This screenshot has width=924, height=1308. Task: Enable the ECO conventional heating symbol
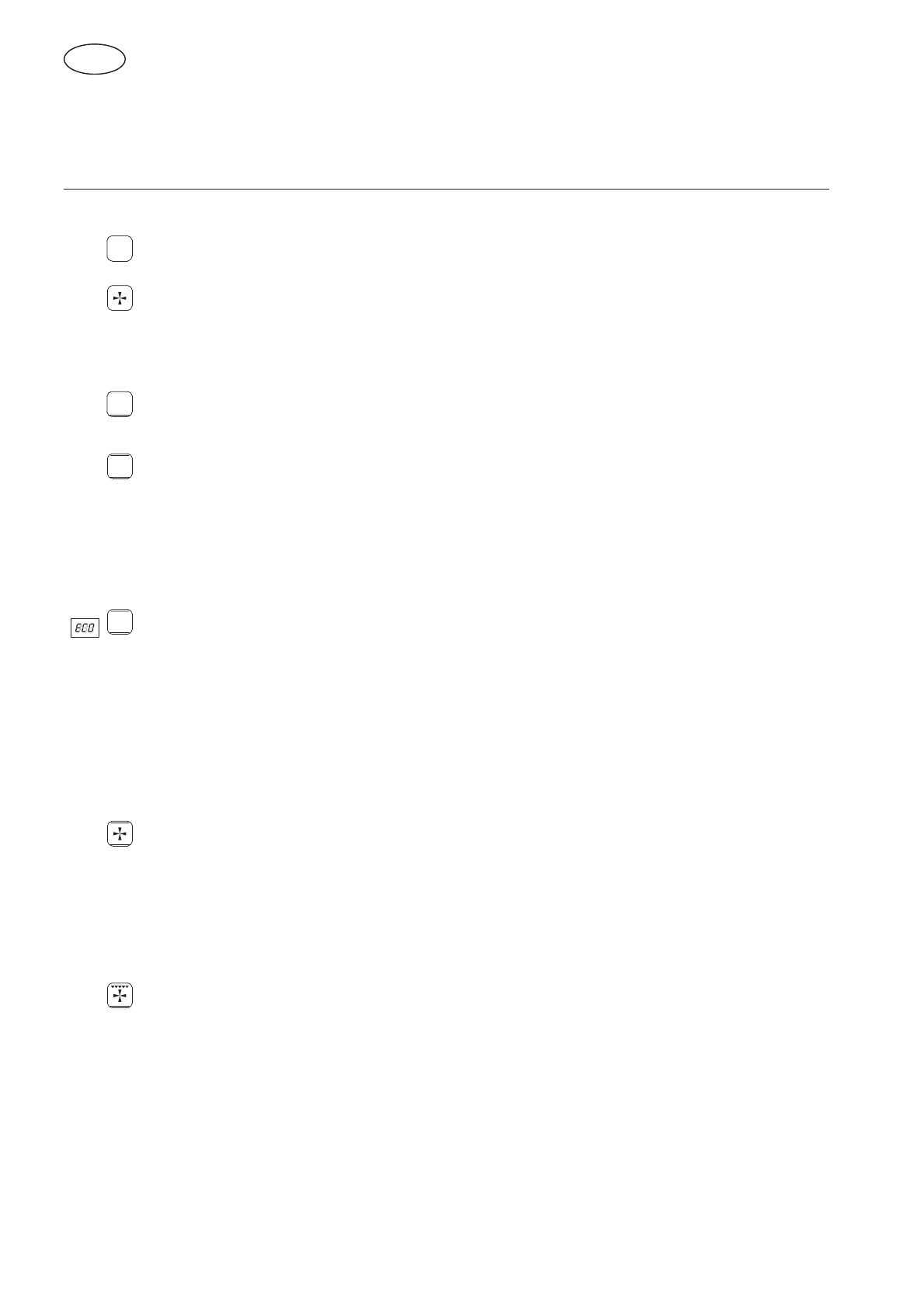(x=120, y=623)
